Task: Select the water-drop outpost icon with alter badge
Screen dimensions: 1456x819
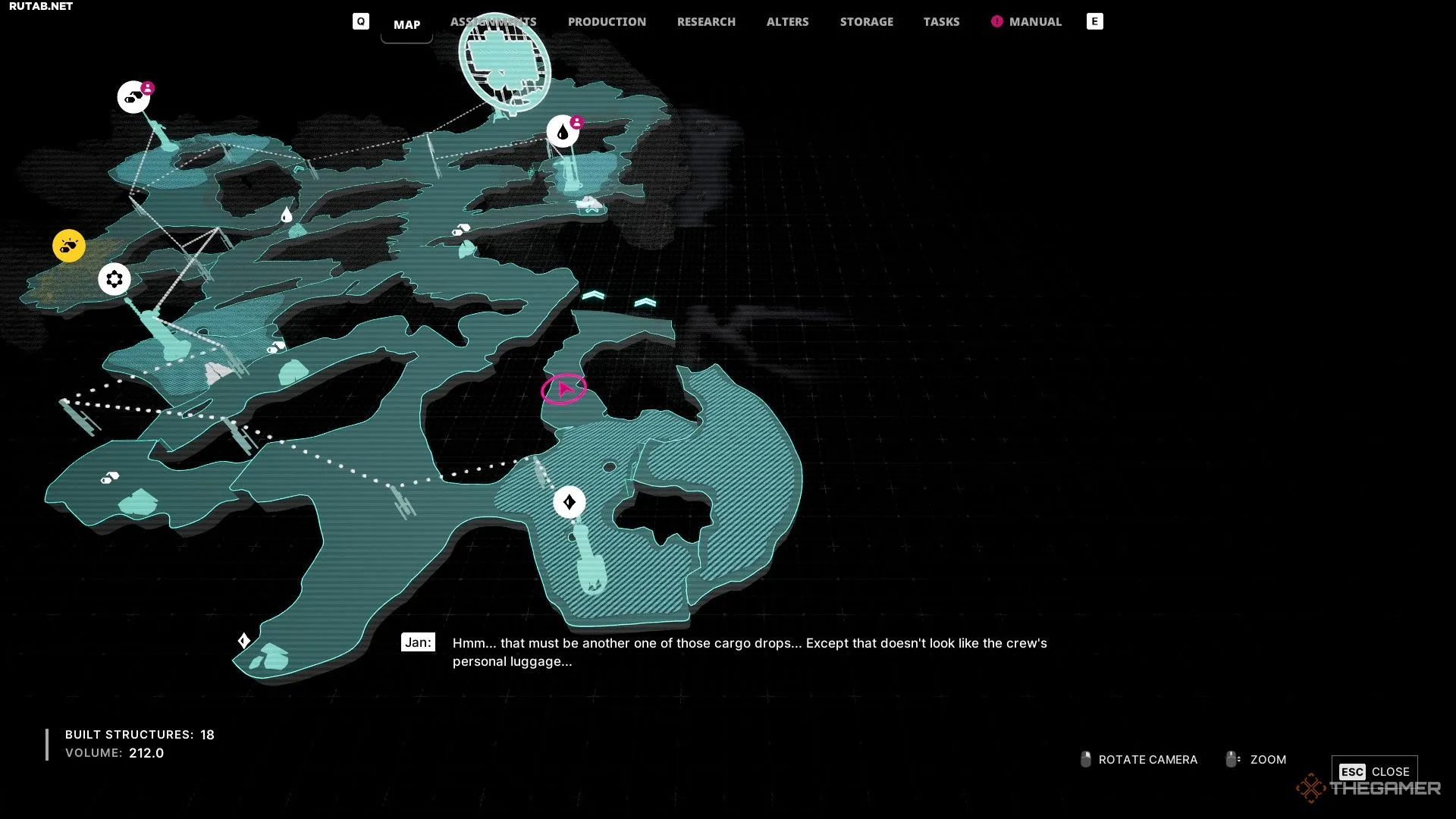Action: pyautogui.click(x=563, y=131)
